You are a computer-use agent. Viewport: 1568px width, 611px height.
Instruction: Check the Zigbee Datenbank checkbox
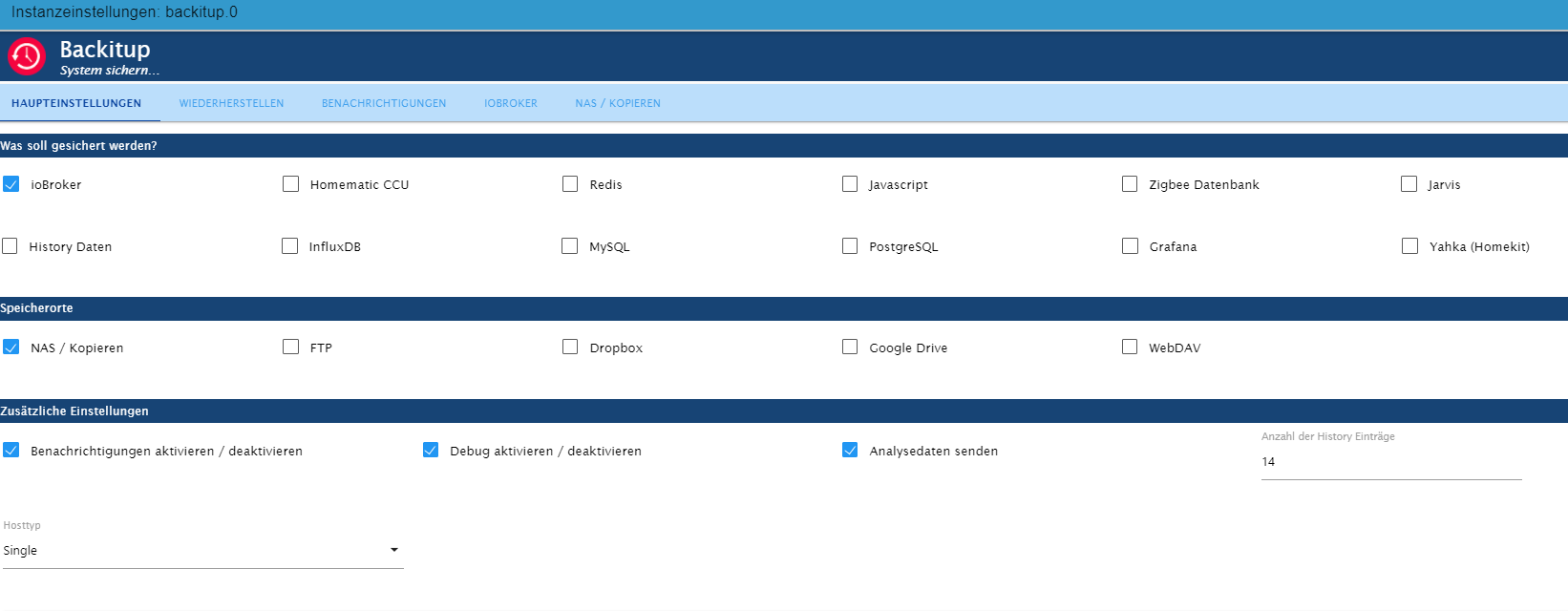pos(1130,184)
